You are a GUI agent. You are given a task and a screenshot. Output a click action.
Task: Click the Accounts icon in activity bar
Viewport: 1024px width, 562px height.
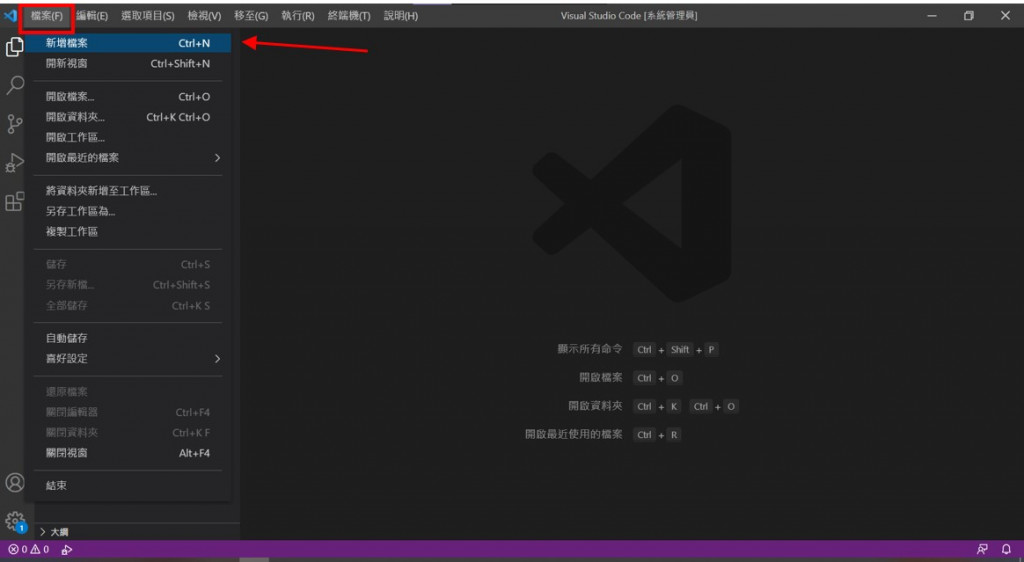pos(14,482)
